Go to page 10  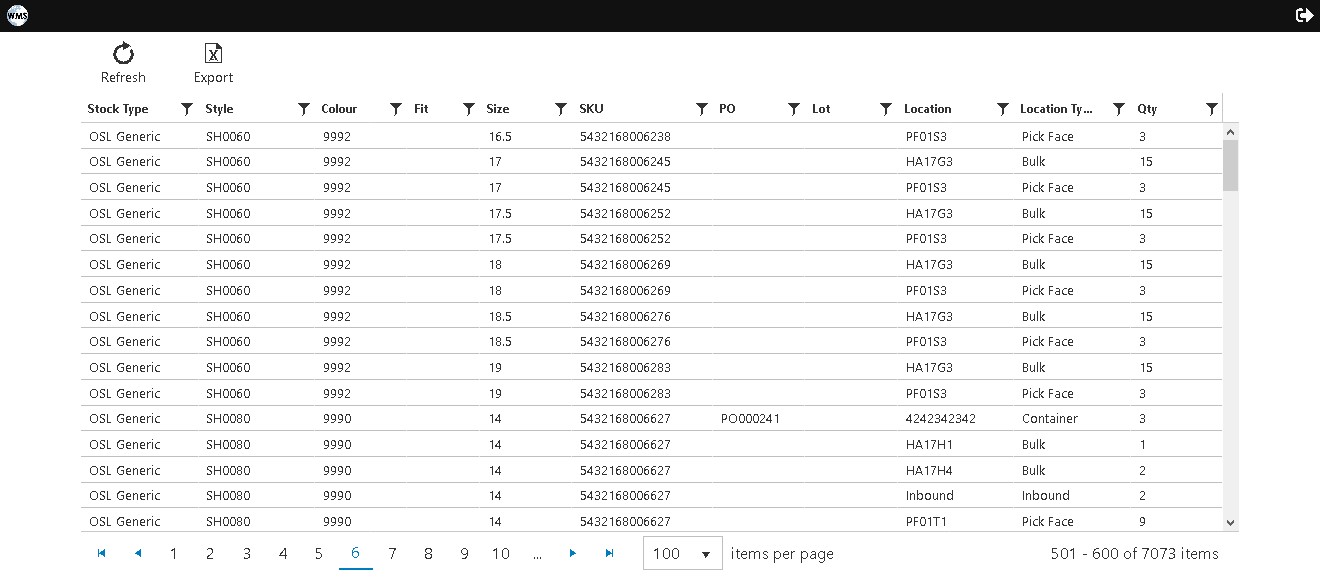pos(501,554)
